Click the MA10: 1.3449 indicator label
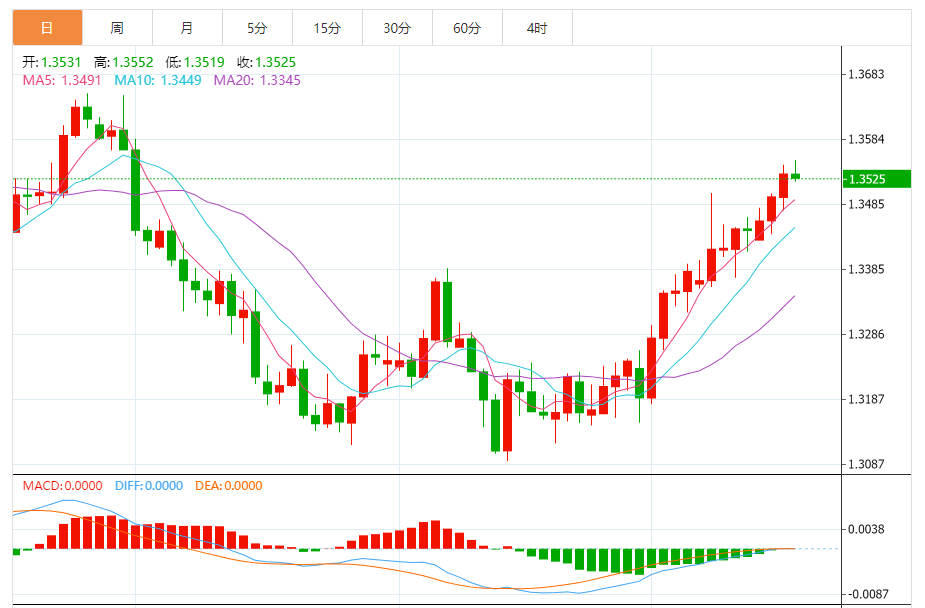 tap(158, 80)
